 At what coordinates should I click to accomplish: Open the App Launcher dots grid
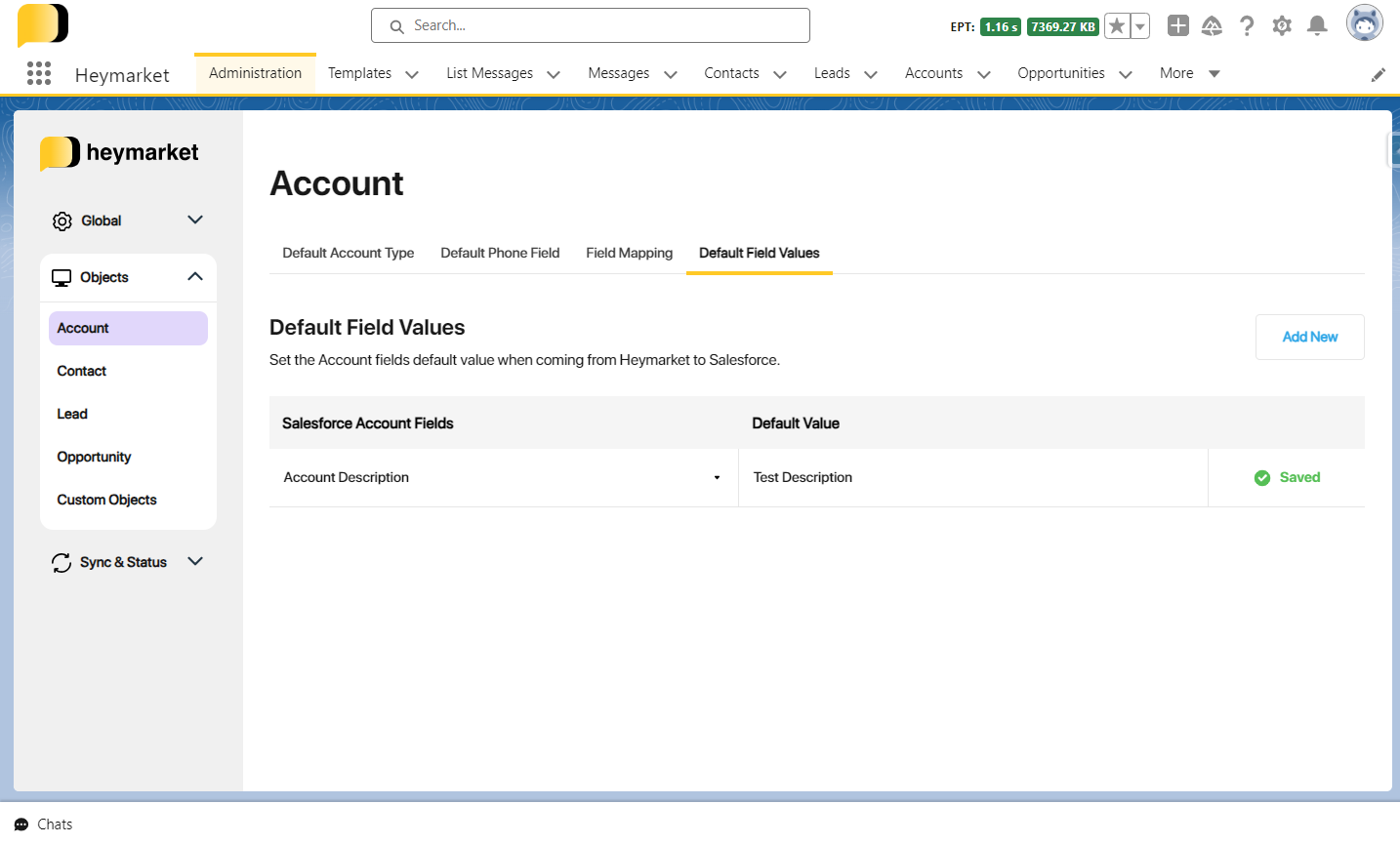pos(39,73)
